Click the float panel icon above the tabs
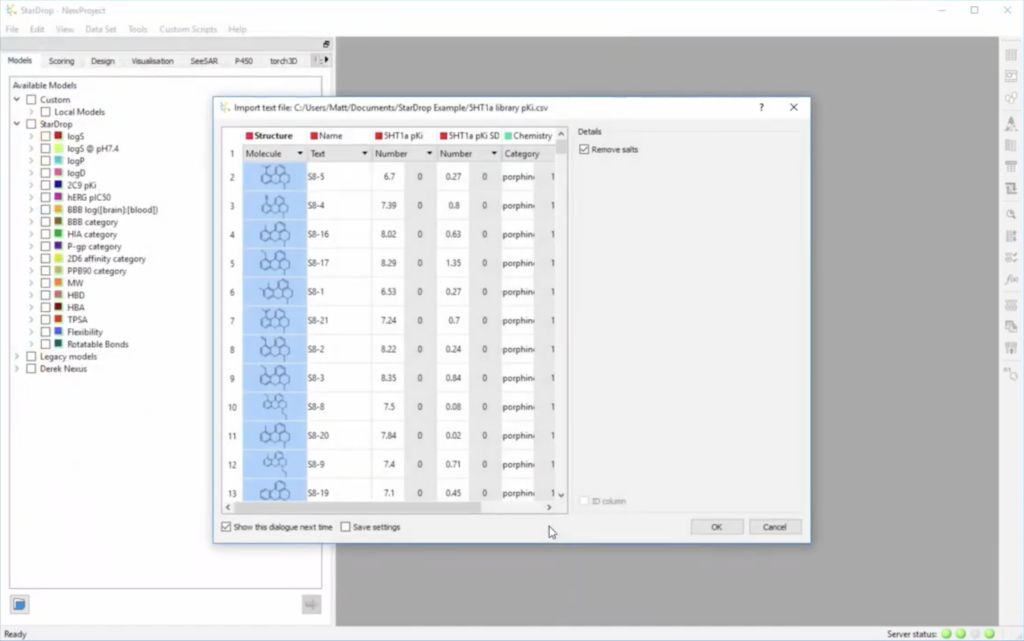Screen dimensions: 1024x641 point(326,45)
